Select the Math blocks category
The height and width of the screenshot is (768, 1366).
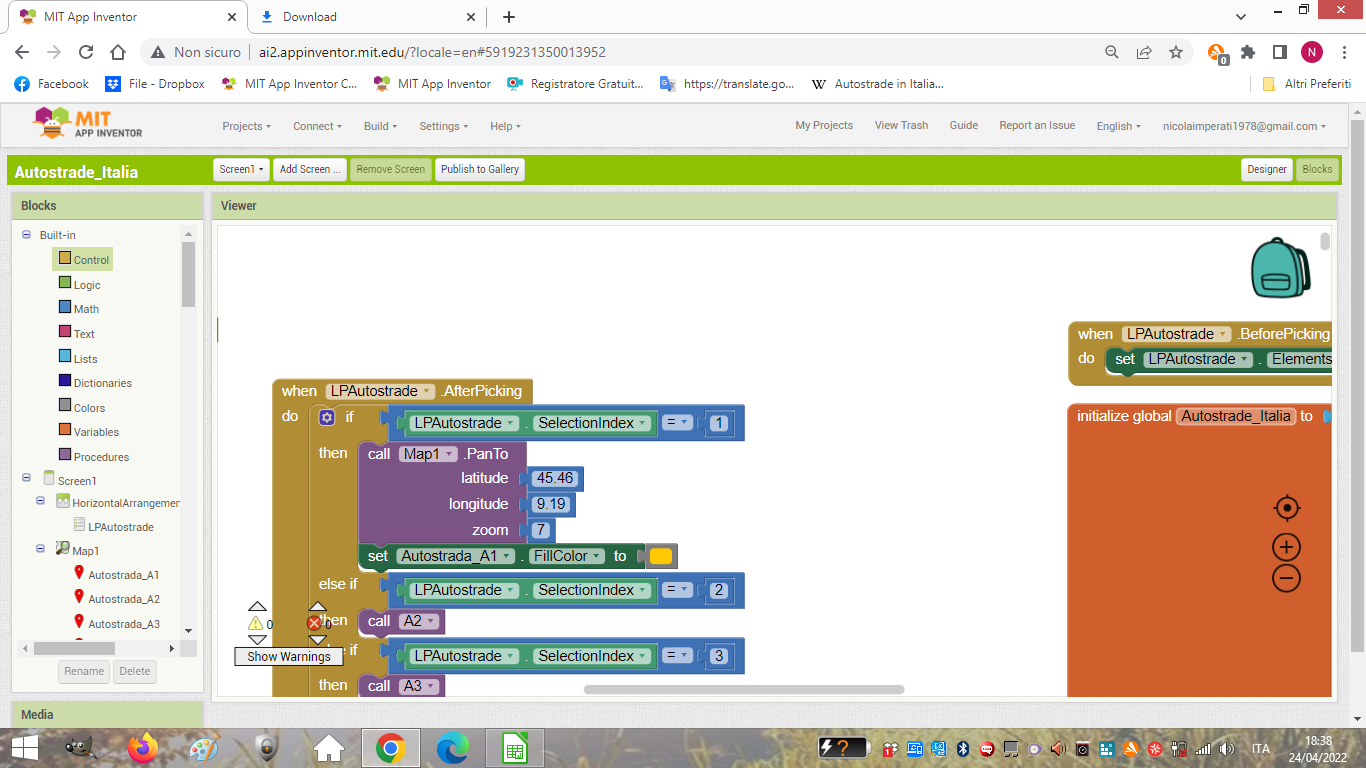click(79, 309)
